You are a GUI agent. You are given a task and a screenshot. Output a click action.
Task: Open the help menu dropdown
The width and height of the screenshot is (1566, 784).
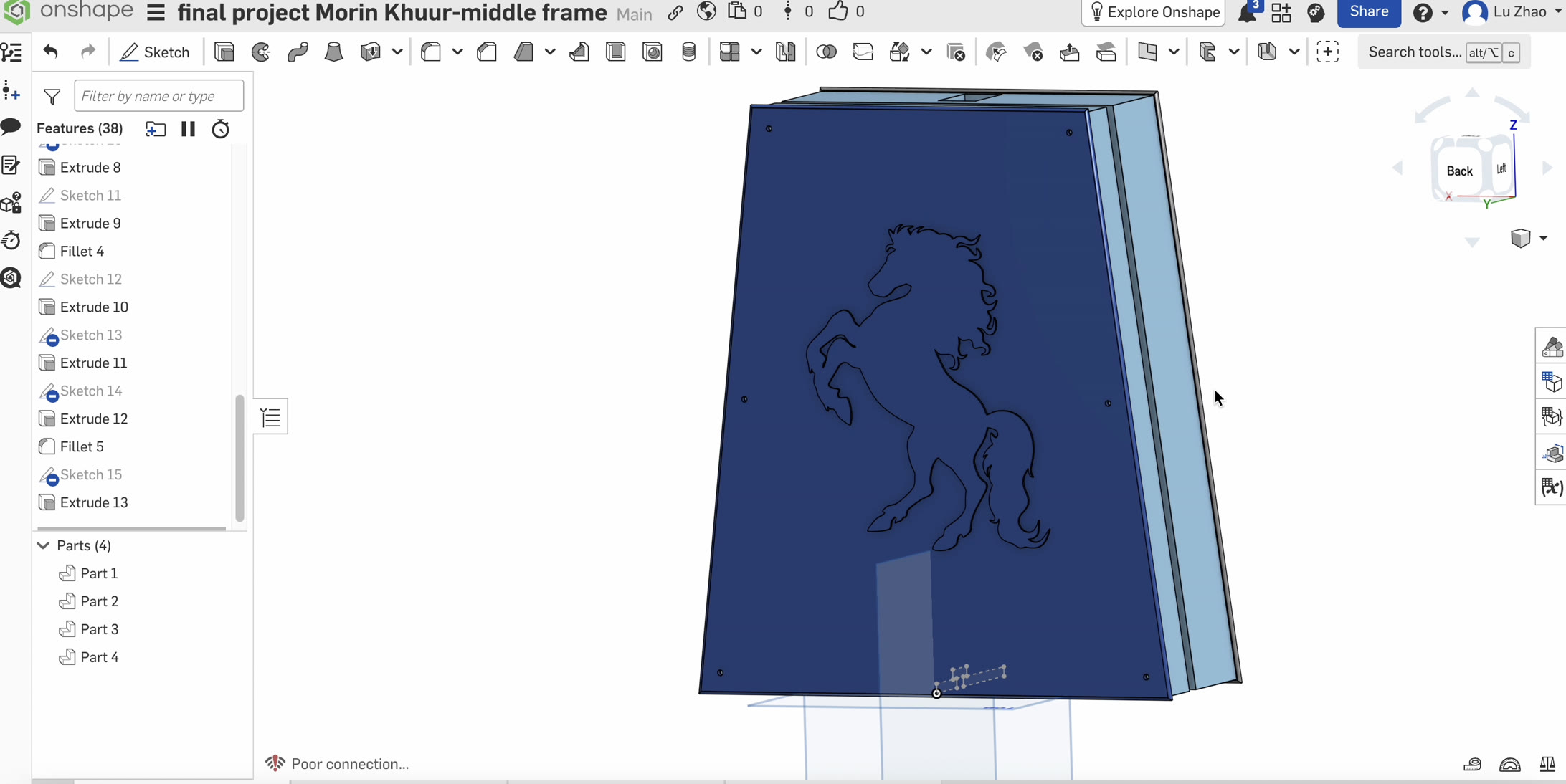1430,12
